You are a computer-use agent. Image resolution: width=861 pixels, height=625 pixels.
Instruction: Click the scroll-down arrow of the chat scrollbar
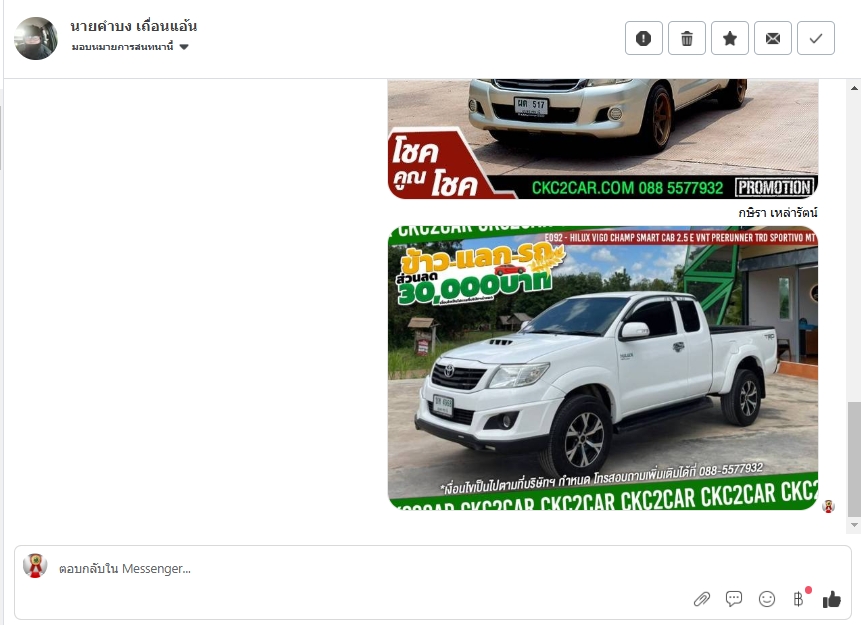(854, 525)
